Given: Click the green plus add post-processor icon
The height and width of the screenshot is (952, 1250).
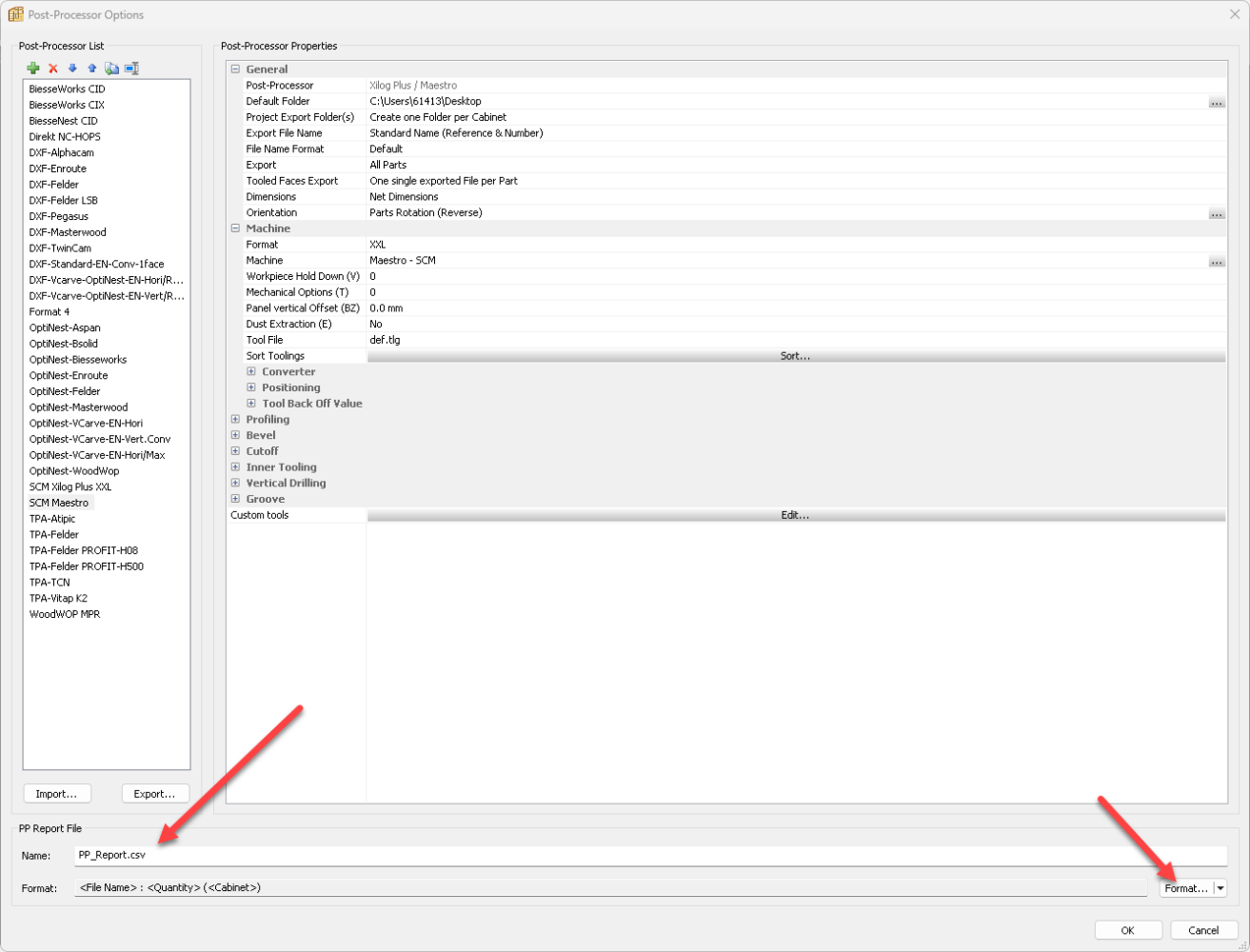Looking at the screenshot, I should [x=33, y=69].
